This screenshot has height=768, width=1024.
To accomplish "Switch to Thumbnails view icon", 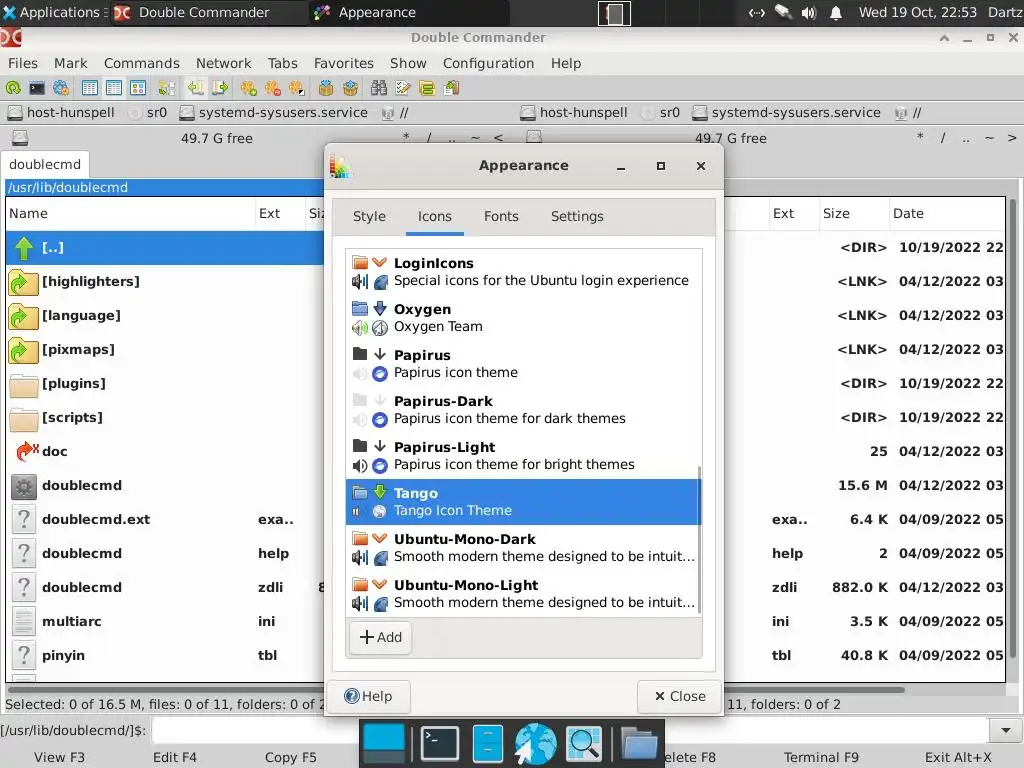I will coord(138,88).
